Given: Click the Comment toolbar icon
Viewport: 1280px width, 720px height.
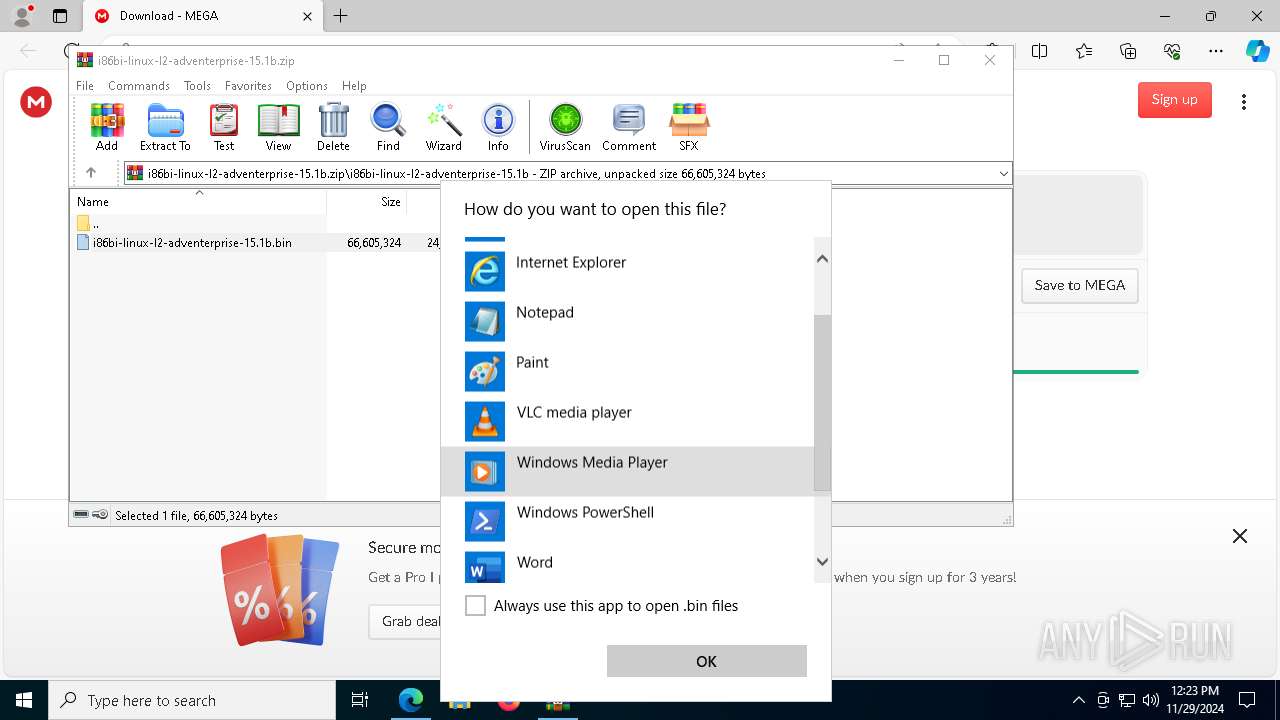Looking at the screenshot, I should point(629,127).
